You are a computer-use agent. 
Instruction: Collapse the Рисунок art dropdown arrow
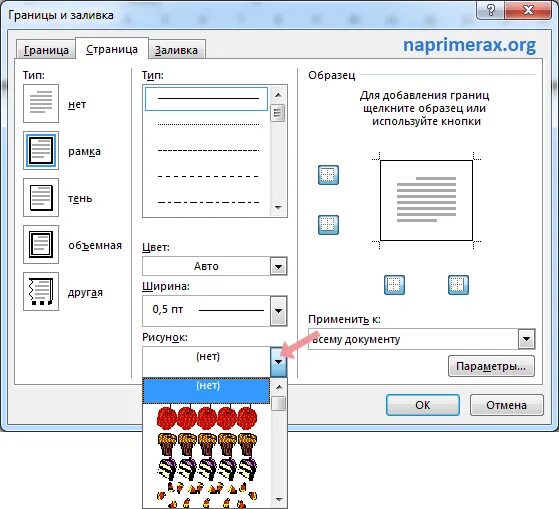(x=279, y=362)
